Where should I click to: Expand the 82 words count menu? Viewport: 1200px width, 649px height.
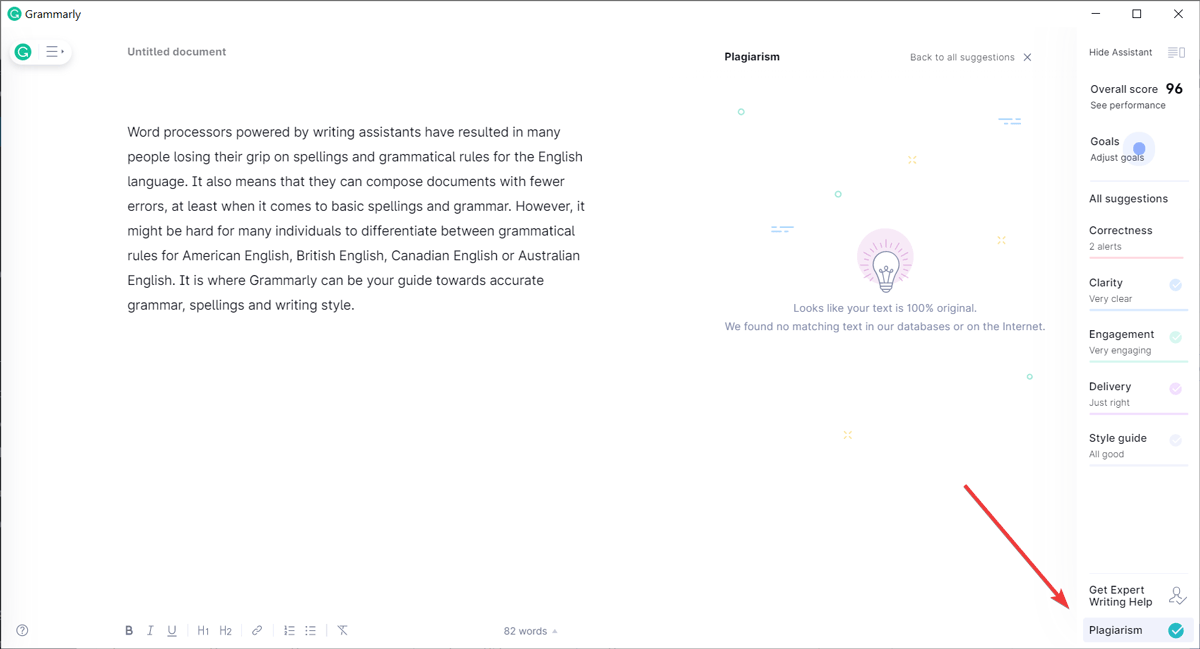click(x=530, y=631)
